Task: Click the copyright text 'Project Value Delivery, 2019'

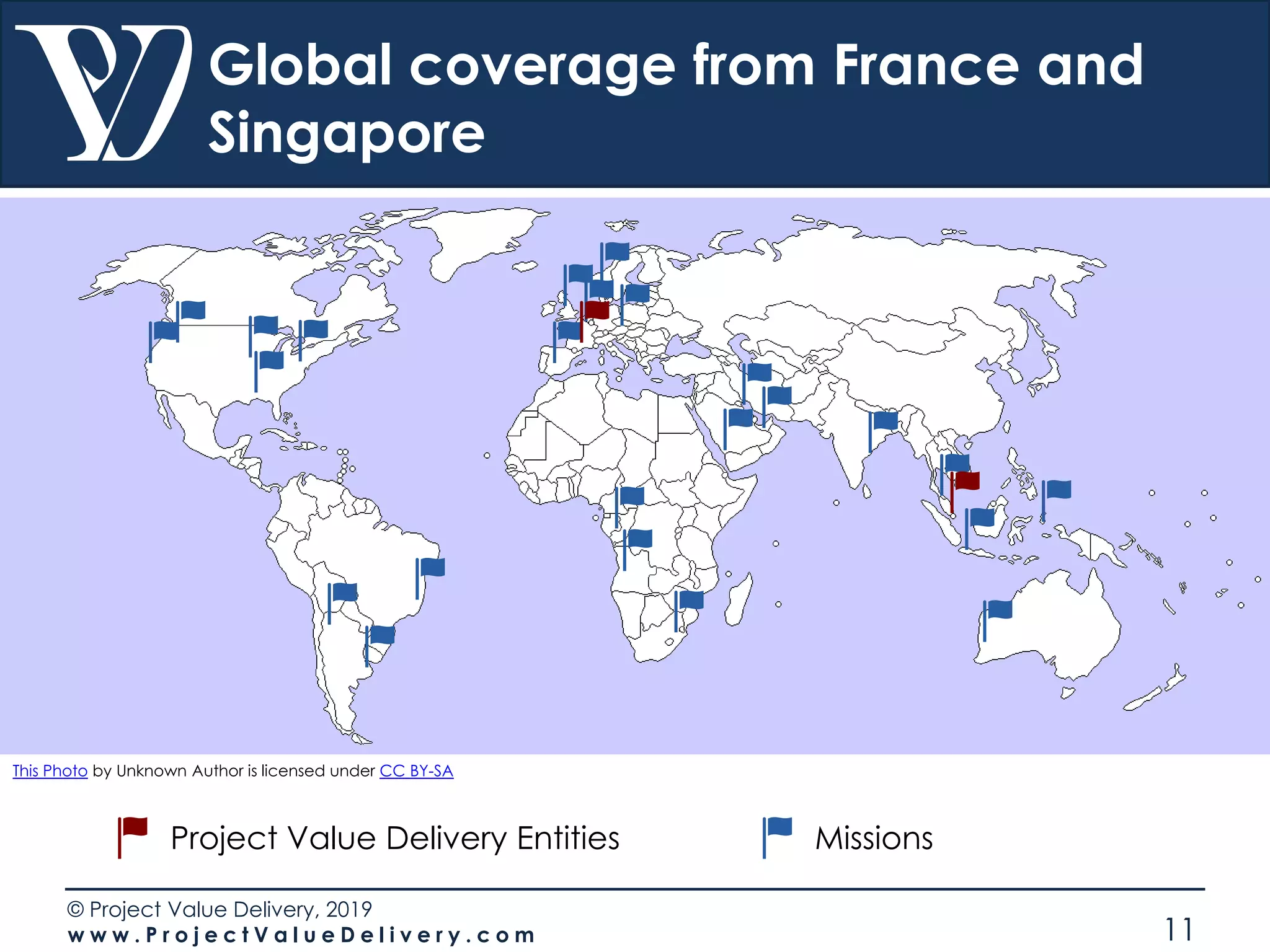Action: coord(220,909)
